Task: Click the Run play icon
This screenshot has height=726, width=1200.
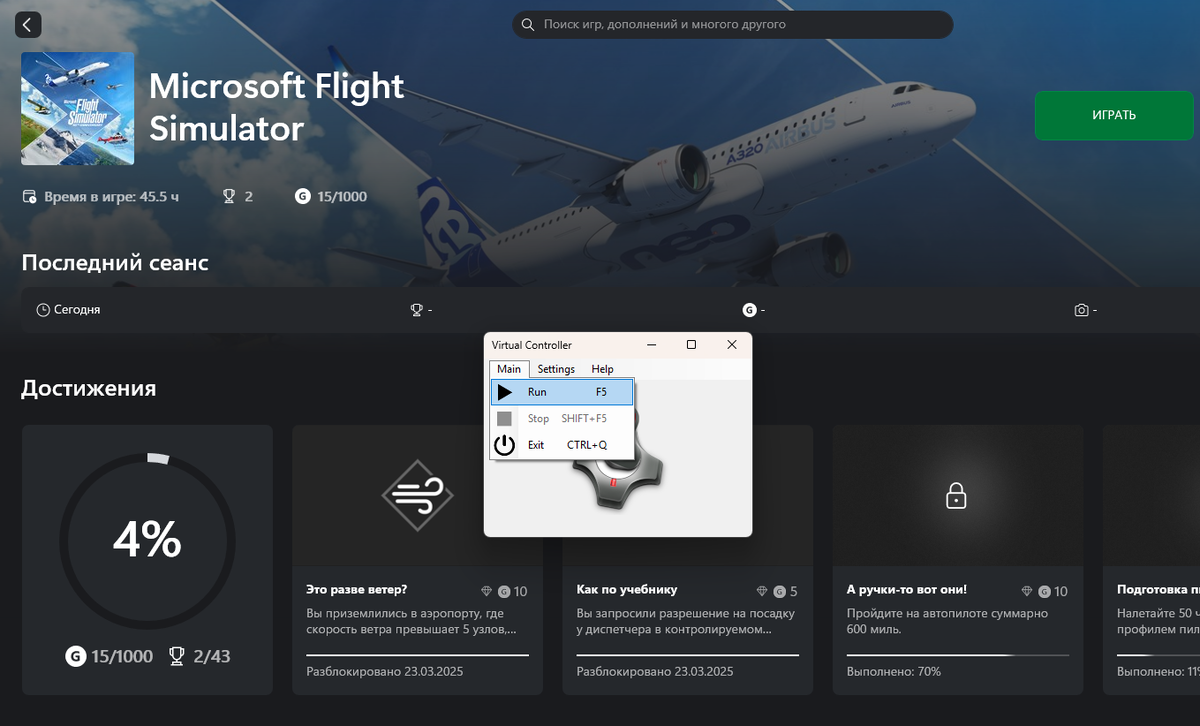Action: (x=505, y=392)
